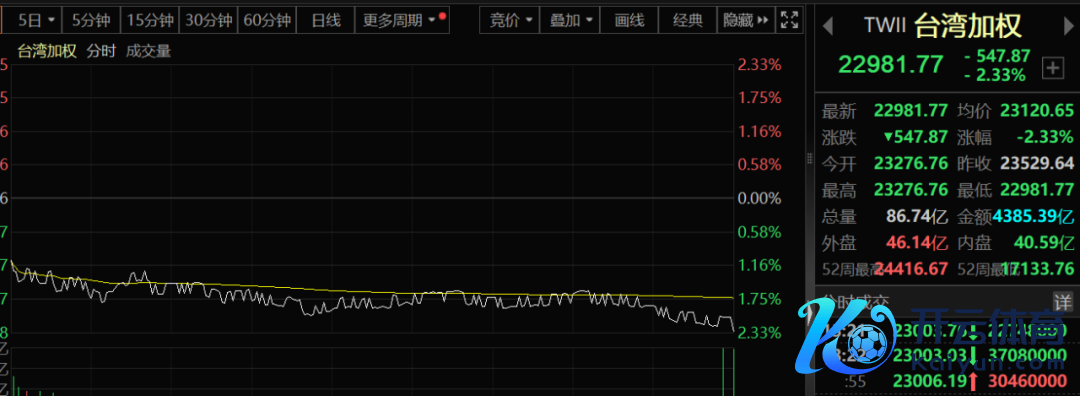Toggle the 成交量 volume indicator label
Viewport: 1080px width, 396px height.
tap(148, 52)
